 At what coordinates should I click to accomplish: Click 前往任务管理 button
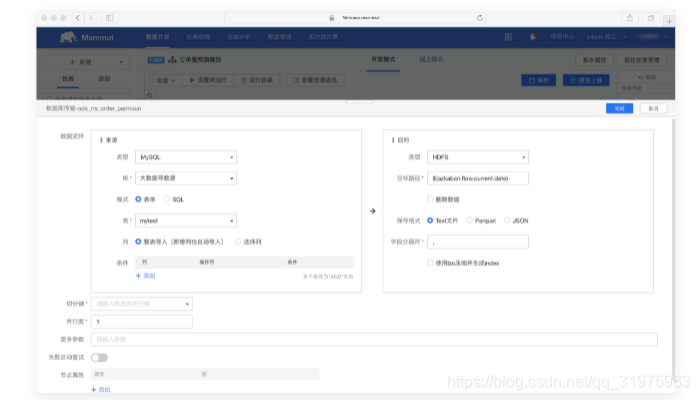point(642,60)
